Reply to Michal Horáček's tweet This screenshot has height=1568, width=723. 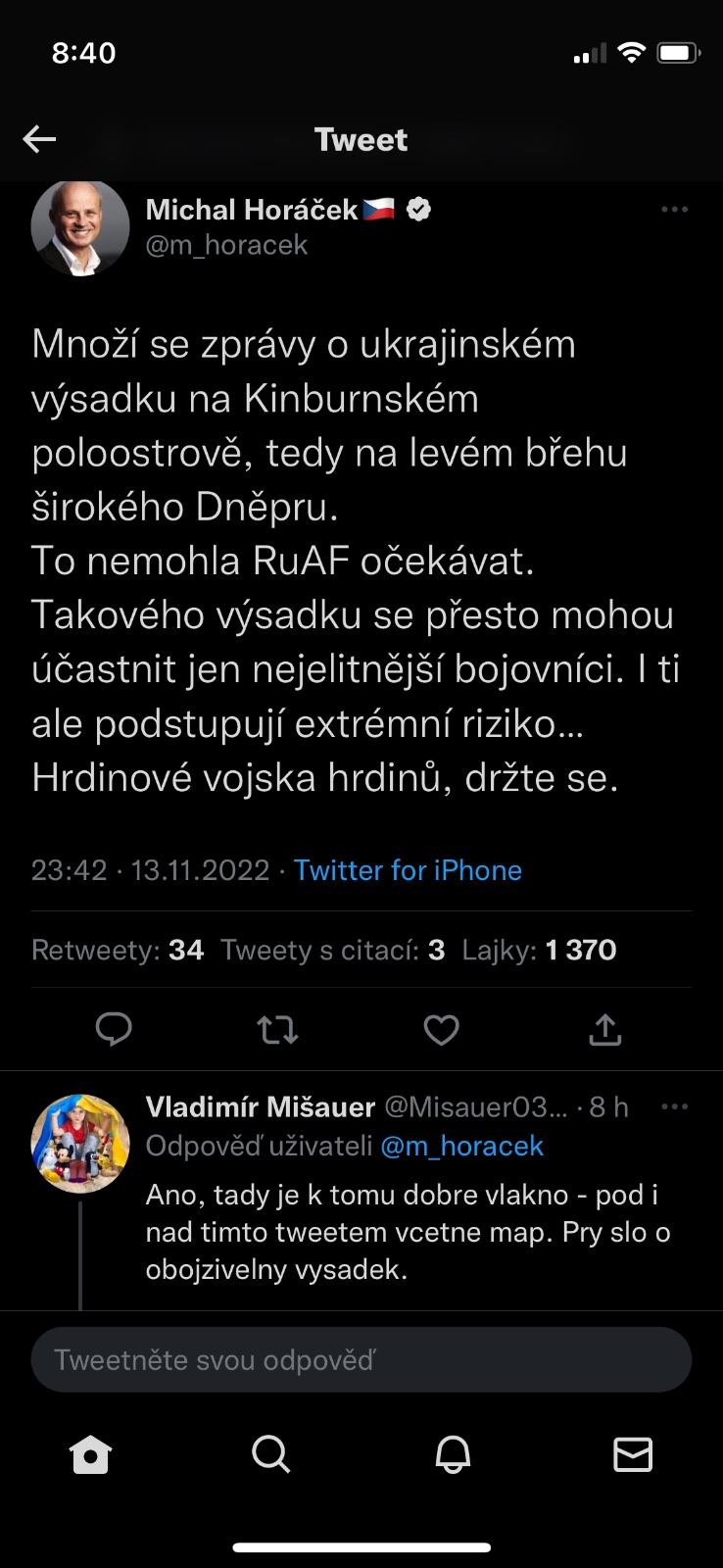114,1029
